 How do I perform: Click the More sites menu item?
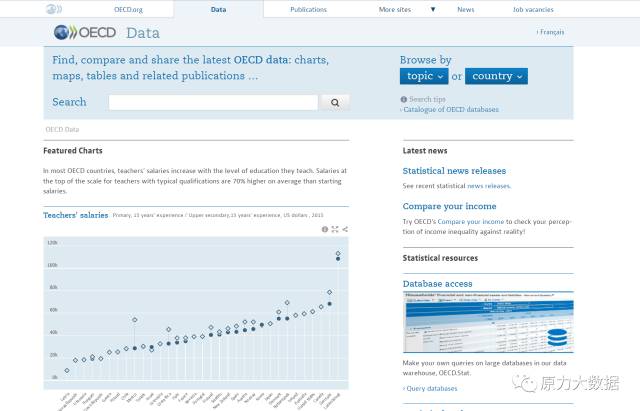click(x=395, y=9)
